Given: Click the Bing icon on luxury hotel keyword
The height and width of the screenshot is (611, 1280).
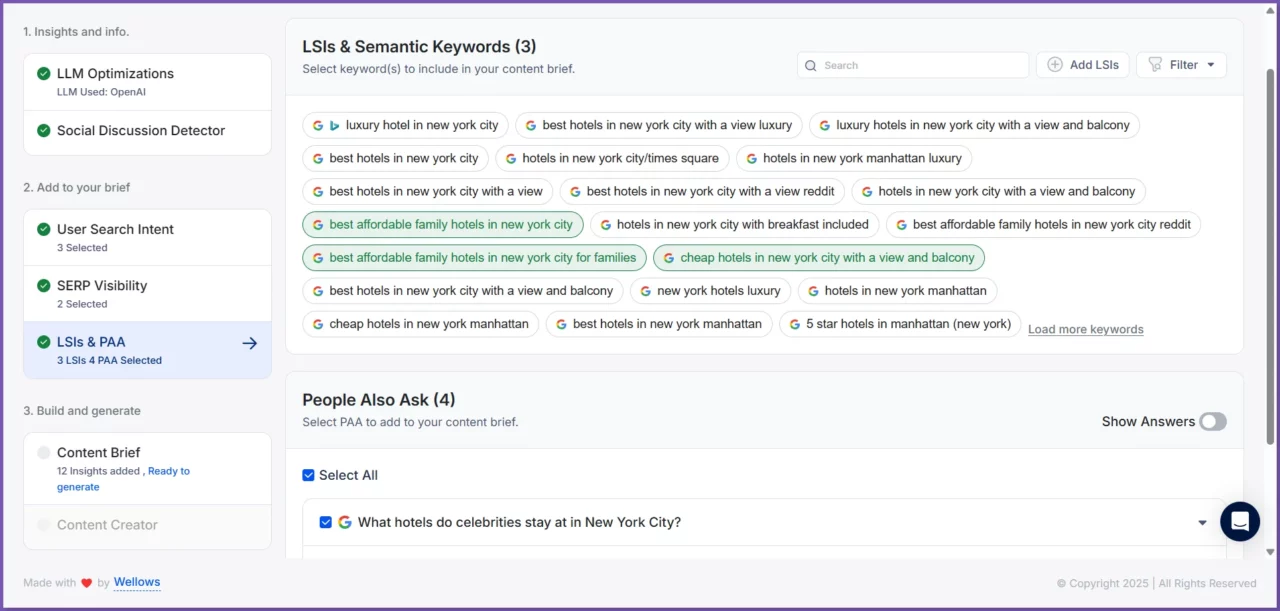Looking at the screenshot, I should click(334, 125).
